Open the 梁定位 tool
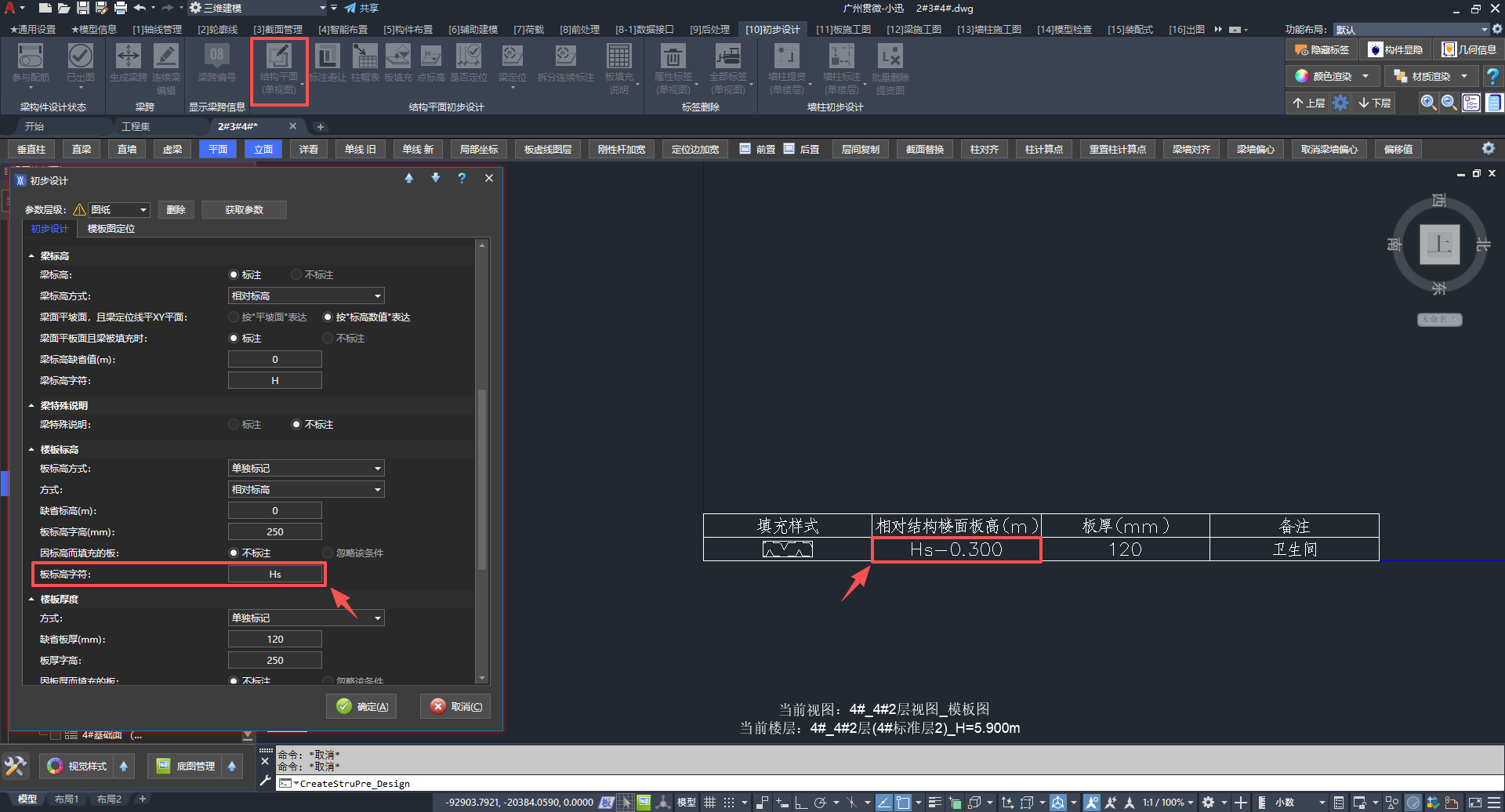The image size is (1505, 812). click(x=513, y=65)
